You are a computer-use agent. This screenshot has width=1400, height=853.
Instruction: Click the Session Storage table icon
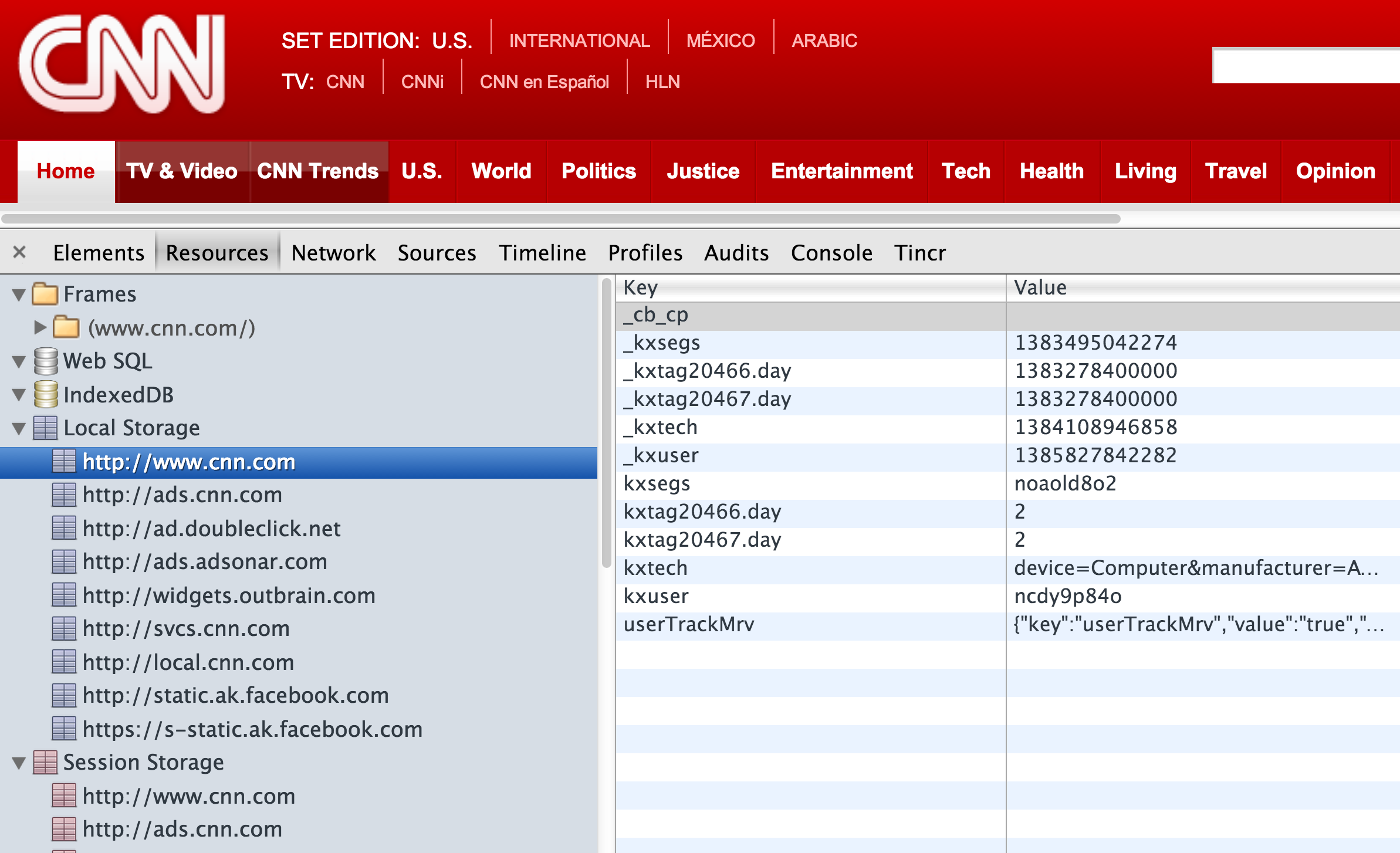coord(45,763)
